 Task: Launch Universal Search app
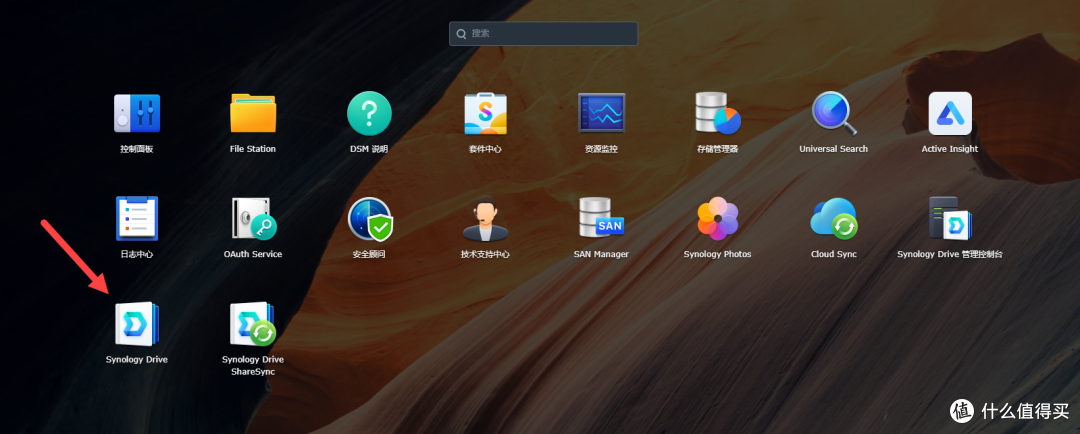click(x=833, y=114)
